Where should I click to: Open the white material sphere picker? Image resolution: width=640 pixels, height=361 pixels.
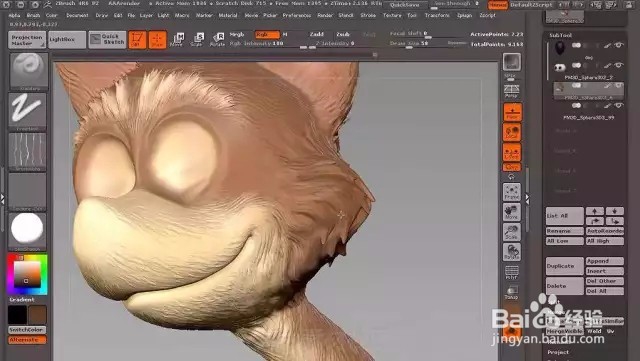(27, 231)
